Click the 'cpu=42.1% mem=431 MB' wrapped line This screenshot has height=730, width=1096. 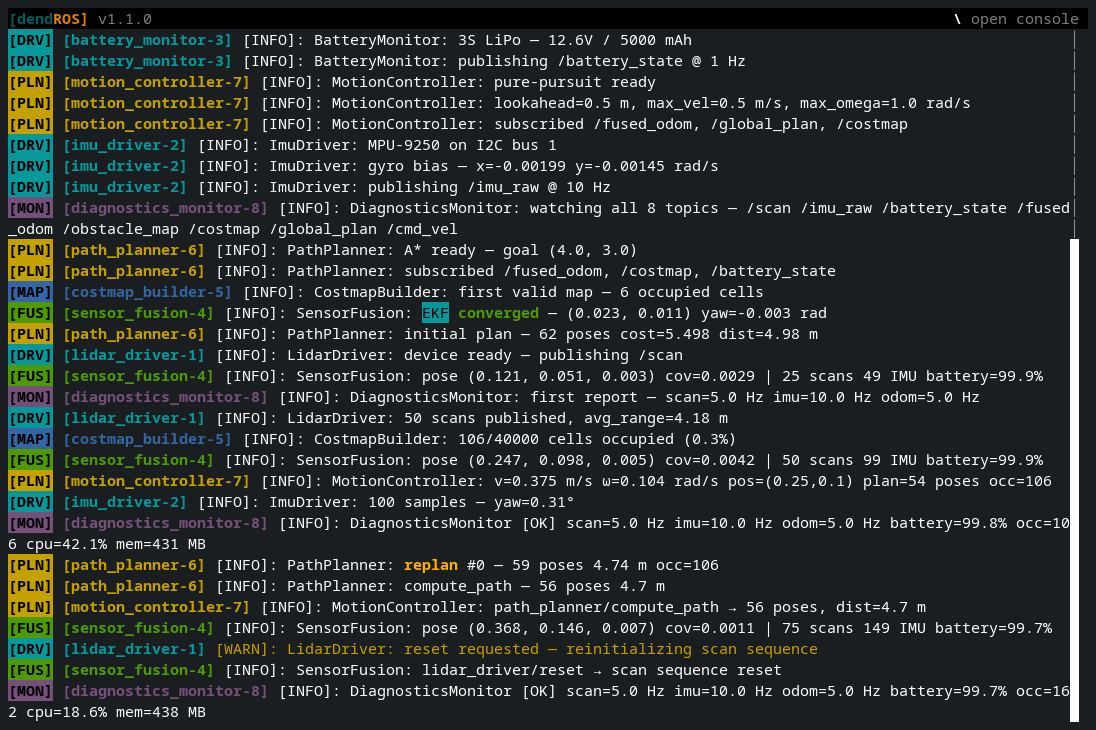click(116, 543)
